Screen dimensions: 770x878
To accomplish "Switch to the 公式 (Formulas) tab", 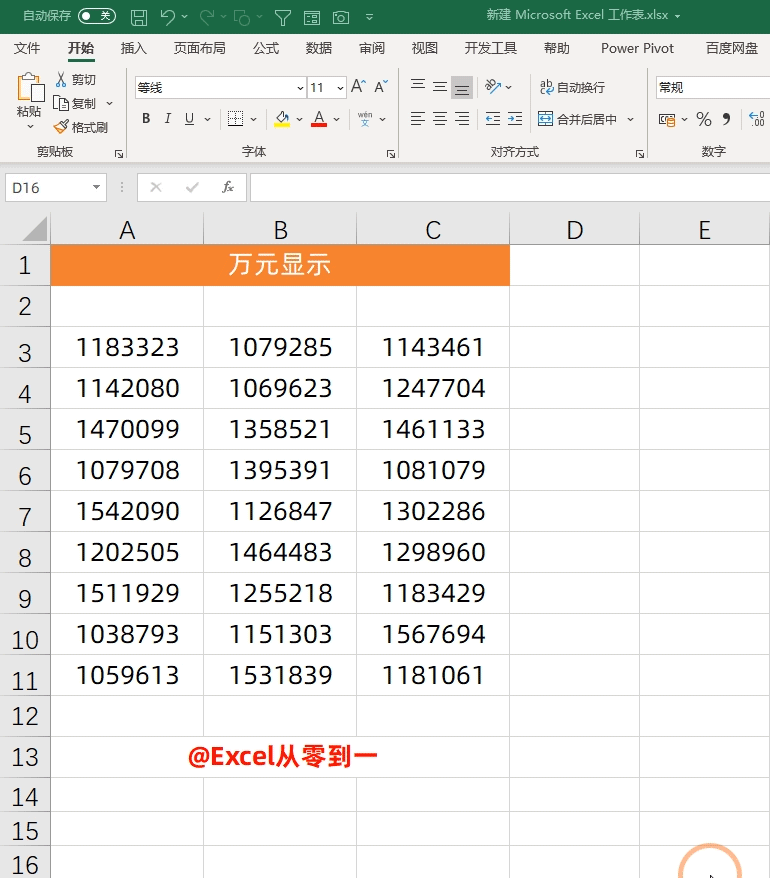I will point(266,48).
